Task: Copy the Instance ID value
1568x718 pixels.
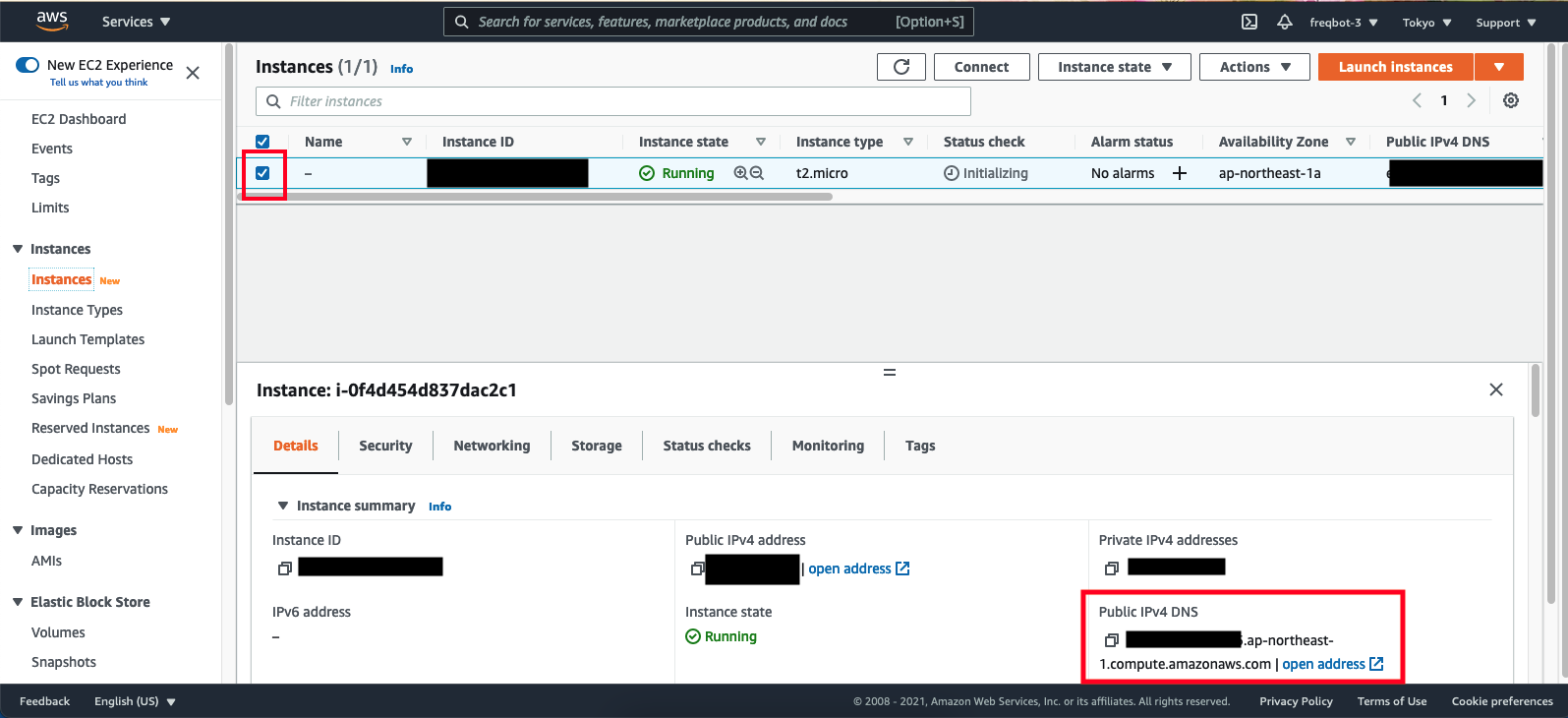Action: point(284,568)
